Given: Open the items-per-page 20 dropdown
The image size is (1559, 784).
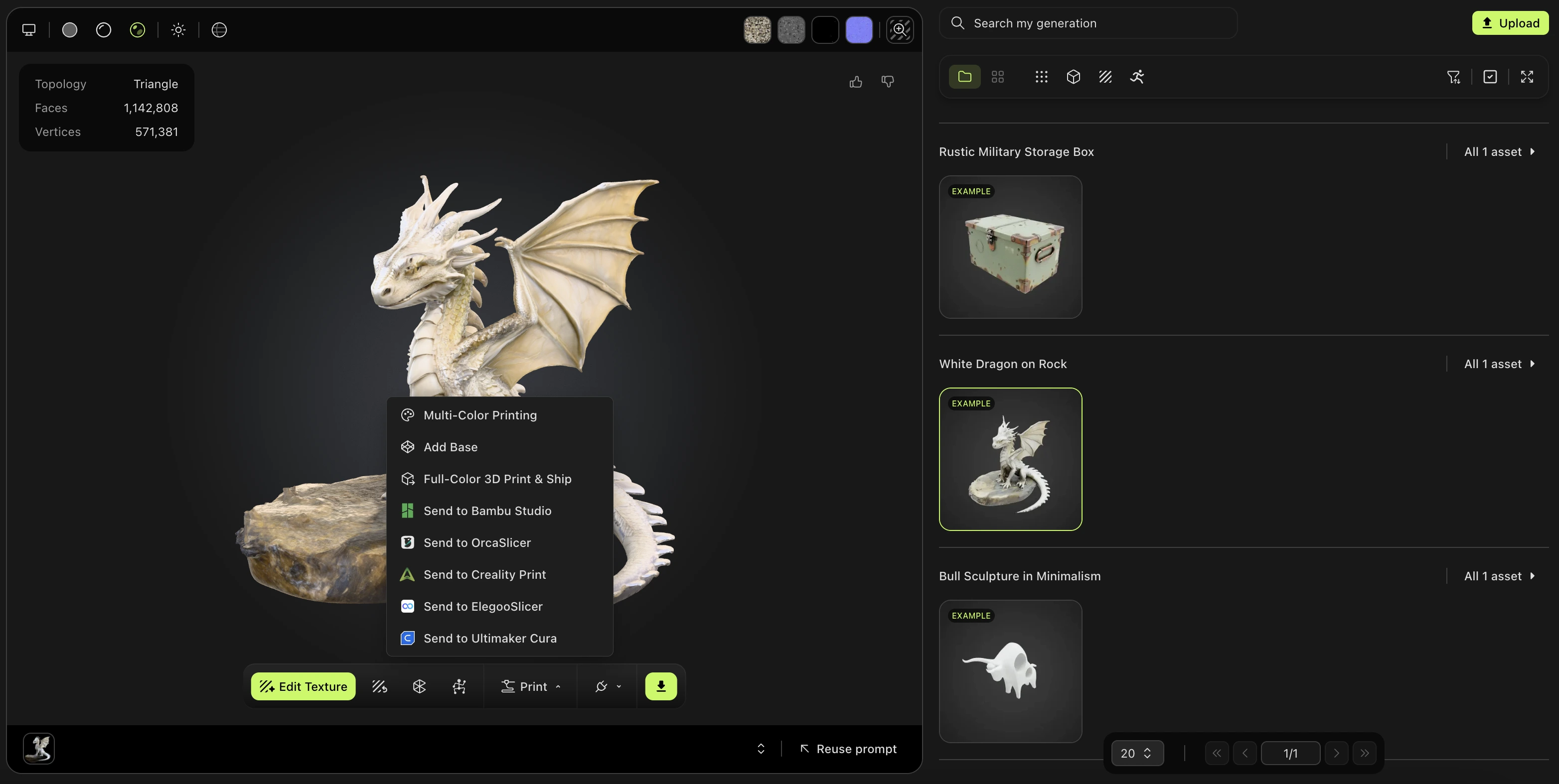Looking at the screenshot, I should (x=1136, y=753).
